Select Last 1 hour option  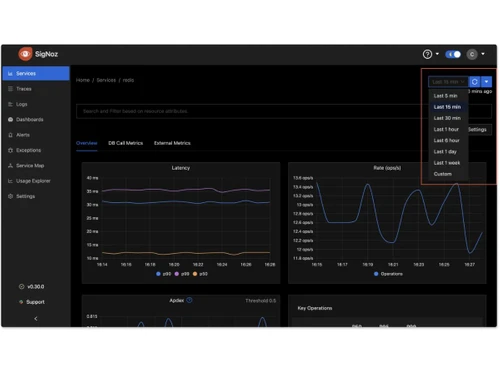[448, 129]
